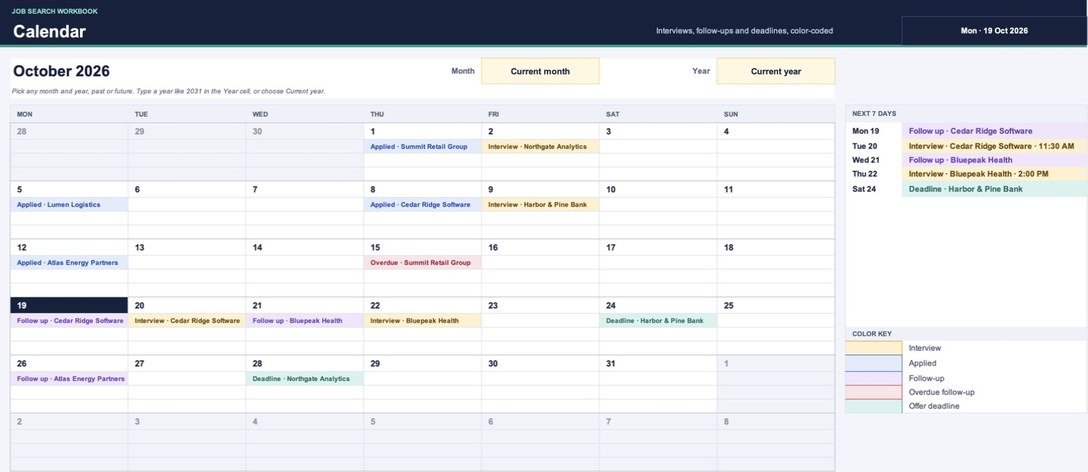Click the subtitle Interviews, follow-ups and deadlines

[745, 31]
